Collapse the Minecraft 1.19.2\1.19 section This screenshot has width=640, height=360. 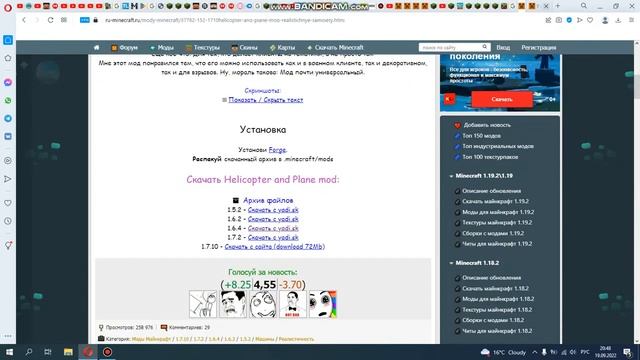tap(451, 176)
